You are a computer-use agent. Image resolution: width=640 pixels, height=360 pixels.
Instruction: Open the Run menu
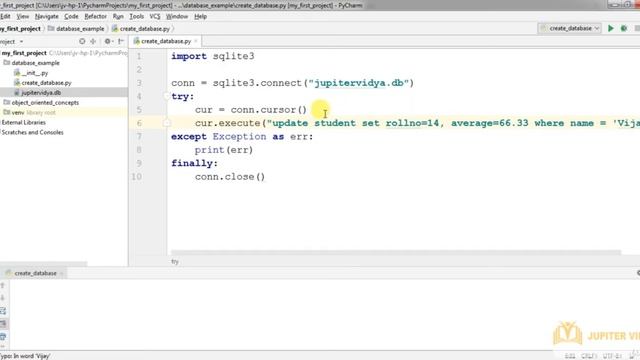(x=118, y=16)
